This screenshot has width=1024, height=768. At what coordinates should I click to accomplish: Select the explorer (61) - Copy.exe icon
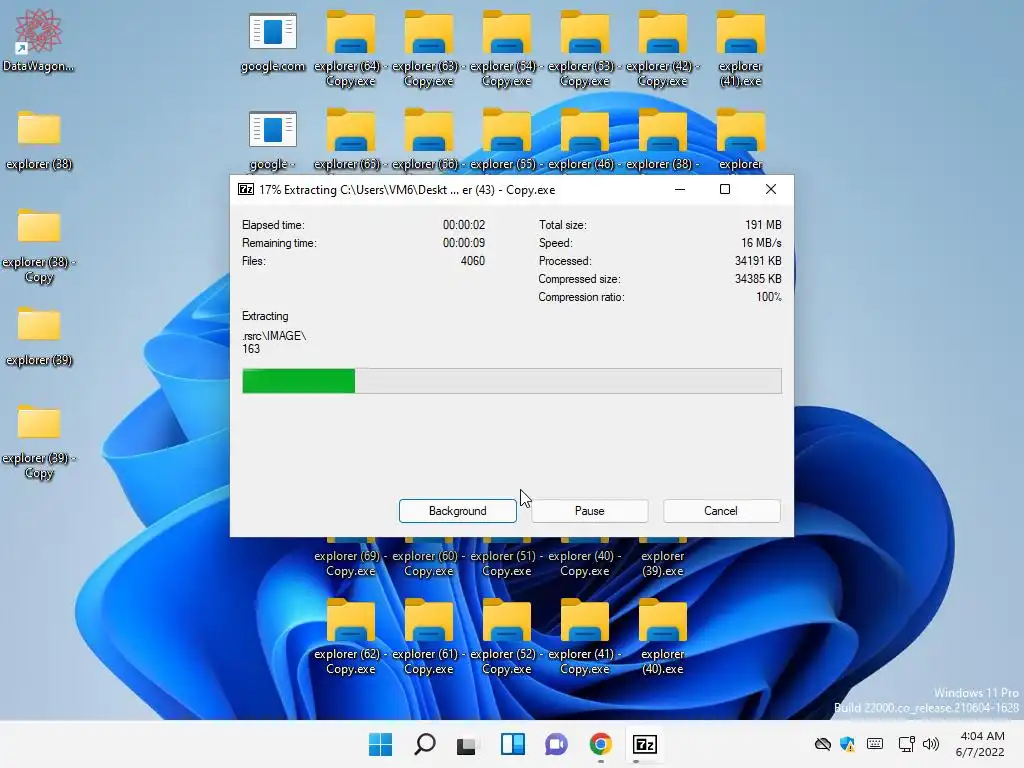[428, 636]
